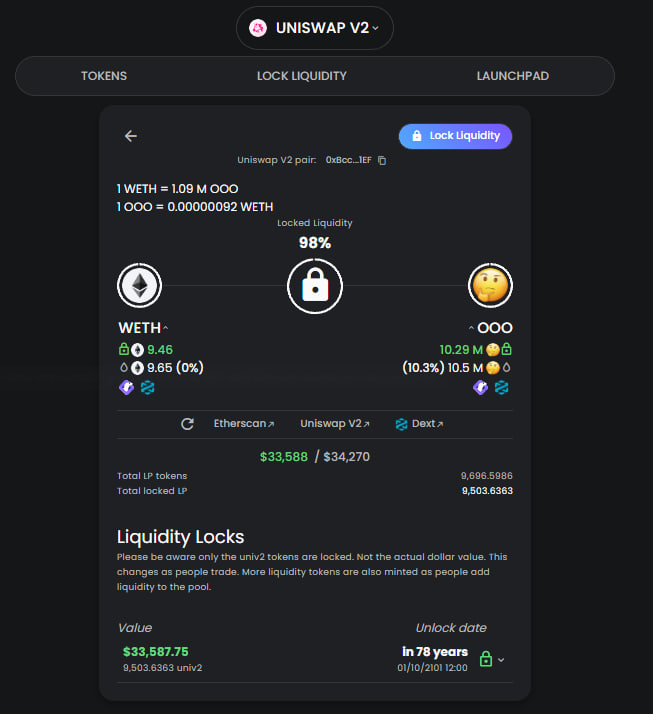
Task: Click the unlock date 01/10/2101 12:00
Action: point(432,668)
